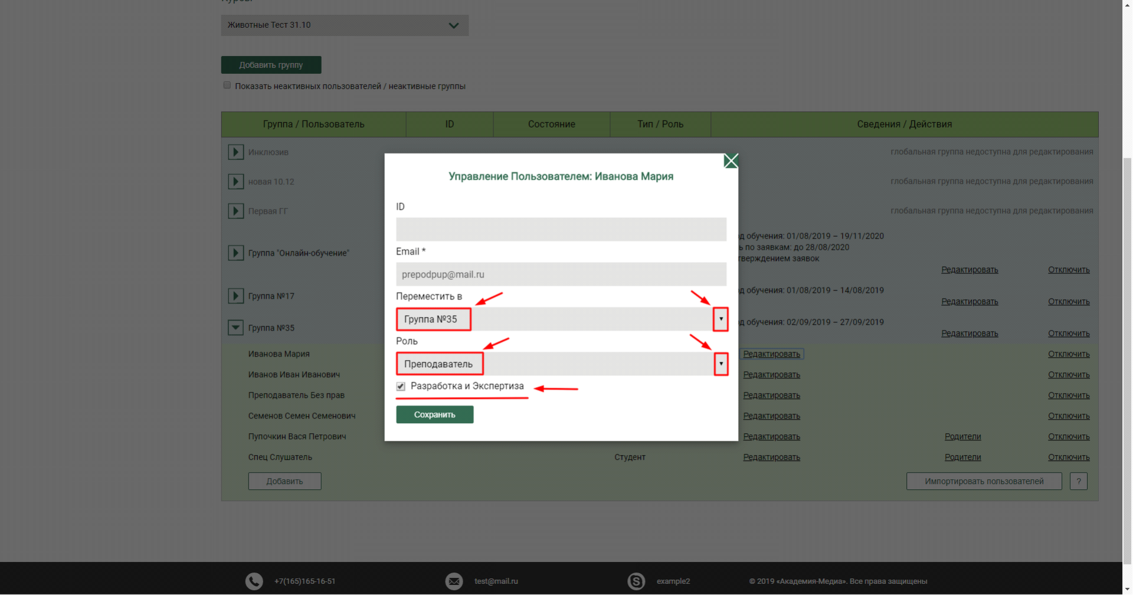Screen dimensions: 1133x595
Task: Click user name Спец Слушатель
Action: [280, 457]
